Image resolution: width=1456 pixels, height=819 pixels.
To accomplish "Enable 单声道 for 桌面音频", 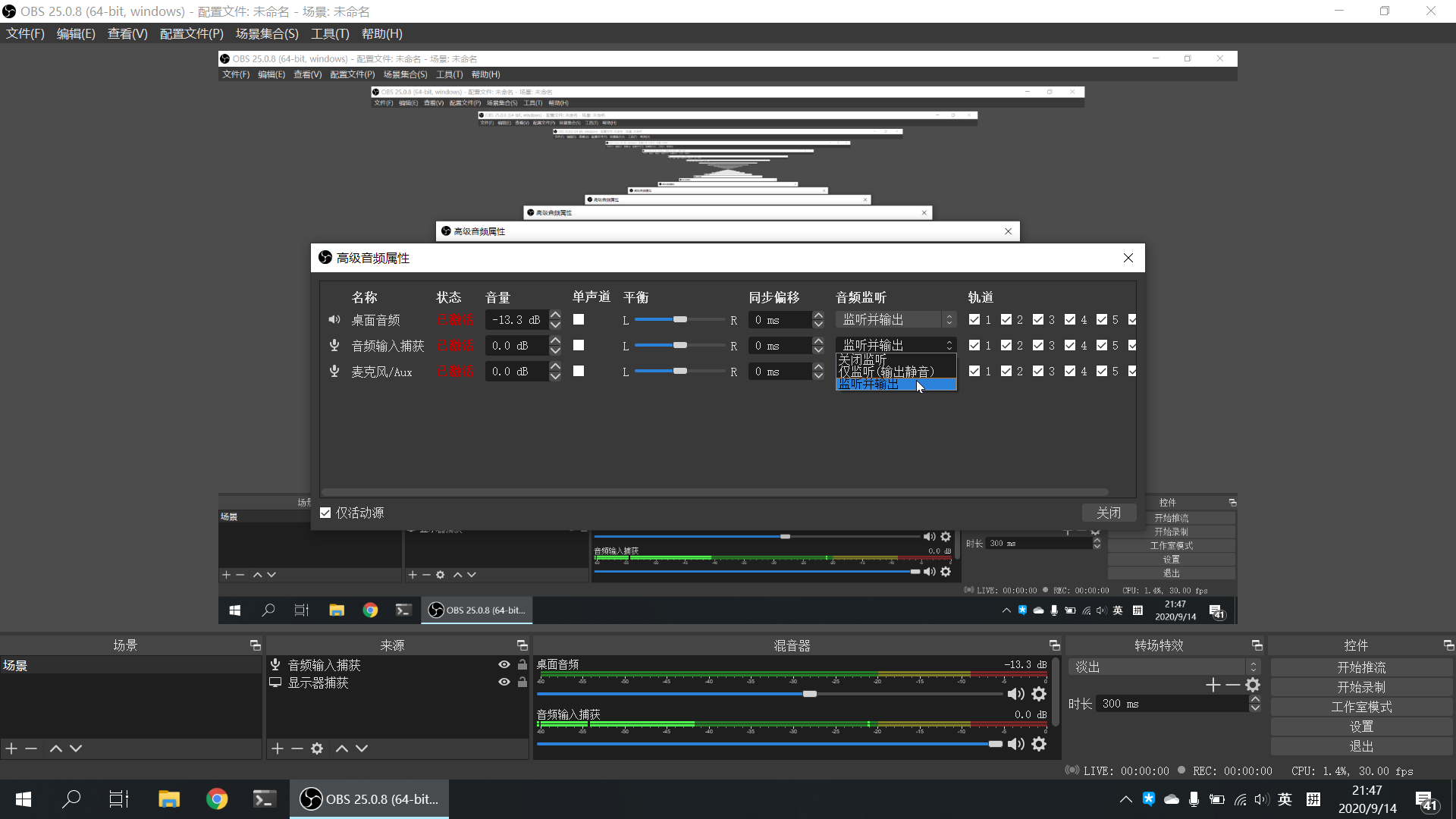I will 579,320.
